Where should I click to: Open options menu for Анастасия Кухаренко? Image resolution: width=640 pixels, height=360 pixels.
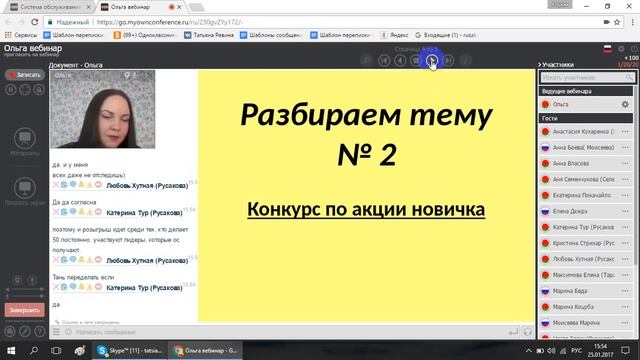(625, 131)
